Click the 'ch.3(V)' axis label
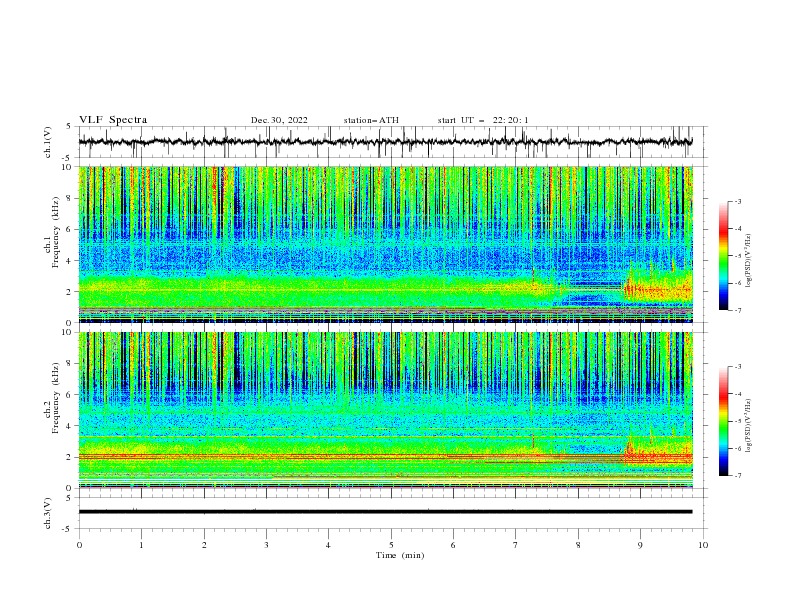The width and height of the screenshot is (792, 612). point(48,513)
